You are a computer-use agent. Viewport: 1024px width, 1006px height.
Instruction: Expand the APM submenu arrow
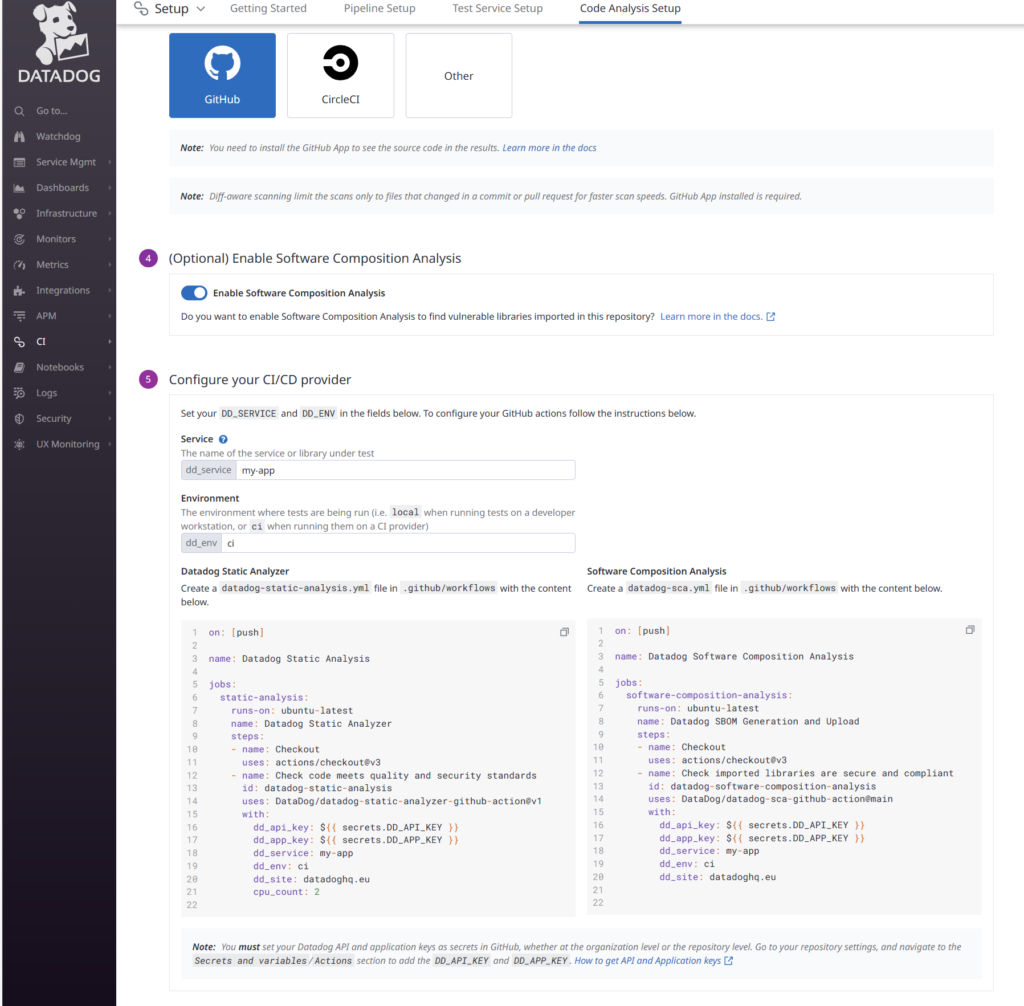tap(110, 316)
